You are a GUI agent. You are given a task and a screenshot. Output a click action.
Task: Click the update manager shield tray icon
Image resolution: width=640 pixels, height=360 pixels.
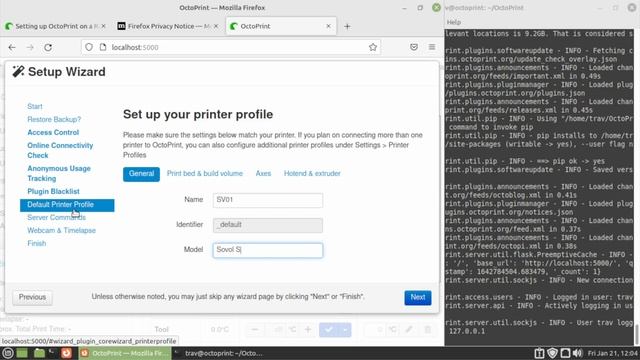(552, 353)
